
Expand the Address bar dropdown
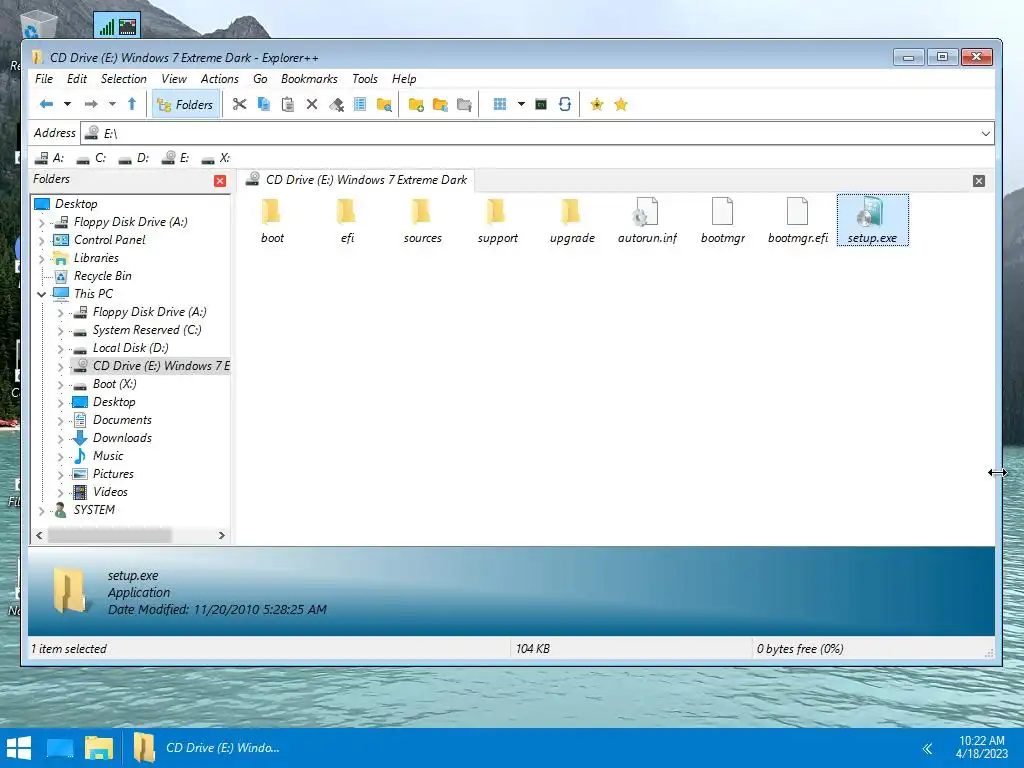coord(985,133)
